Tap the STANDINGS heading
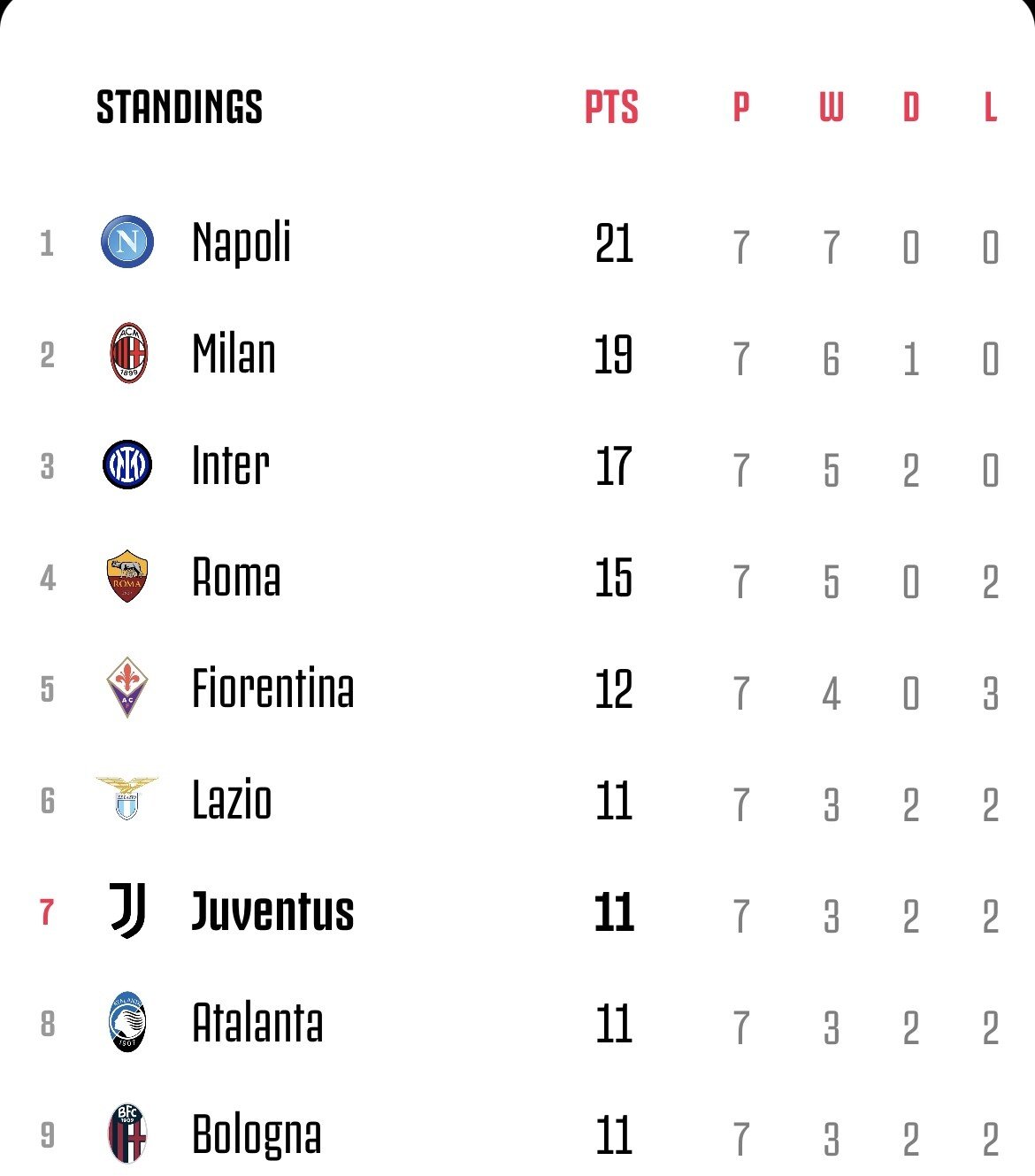The image size is (1035, 1176). [180, 107]
